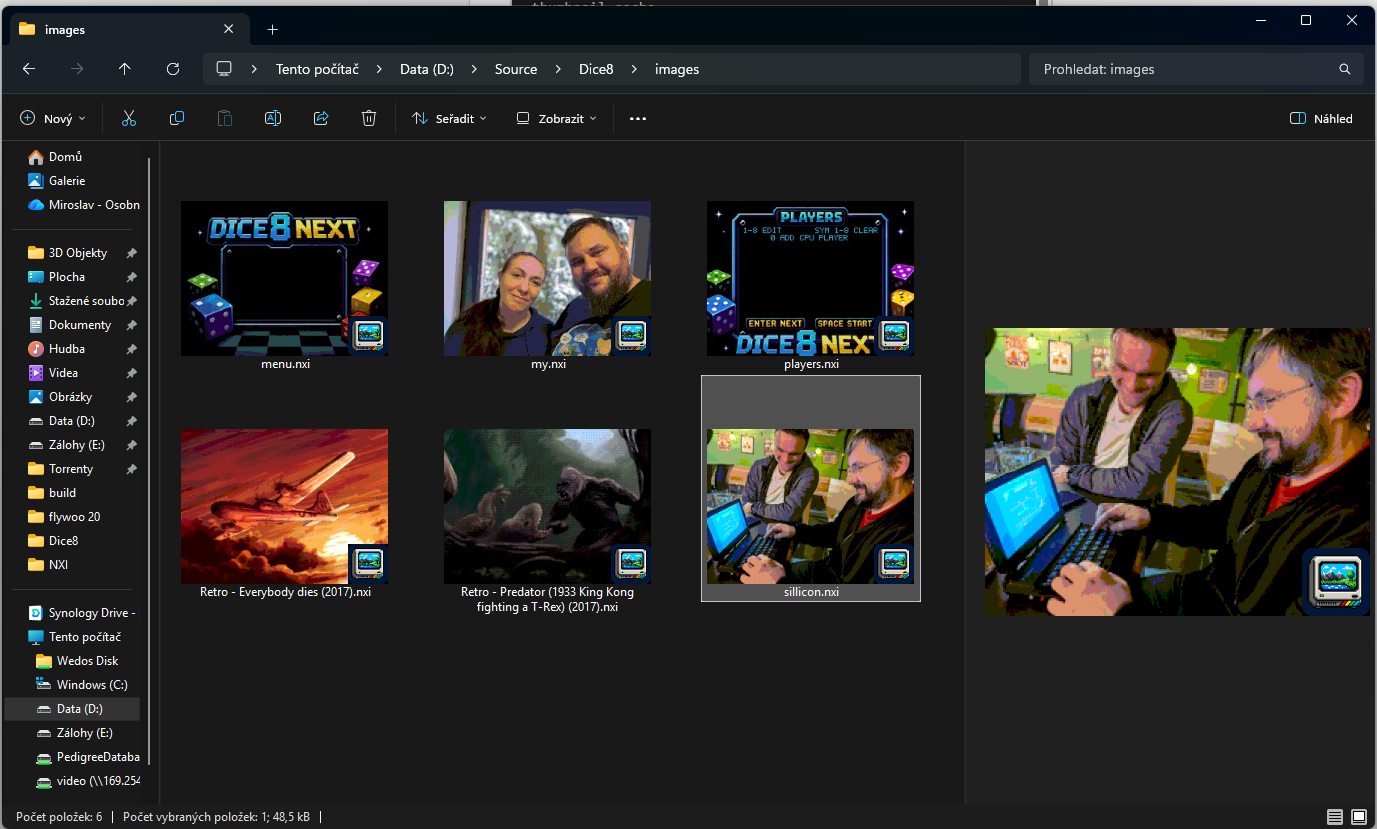Open the 3D Objekty pinned folder

pos(77,253)
